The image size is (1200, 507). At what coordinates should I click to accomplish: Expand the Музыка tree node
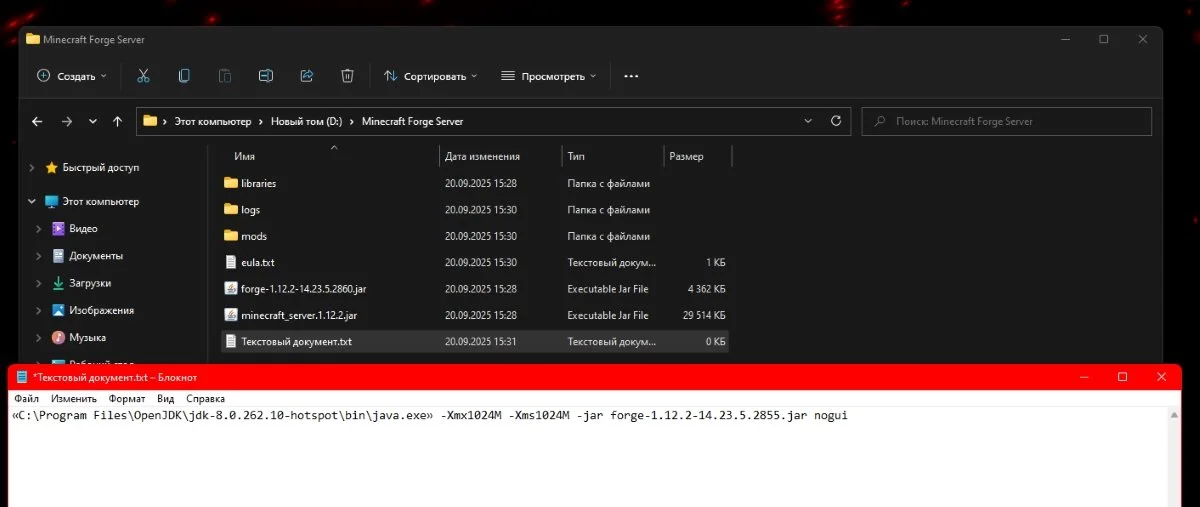click(x=38, y=337)
